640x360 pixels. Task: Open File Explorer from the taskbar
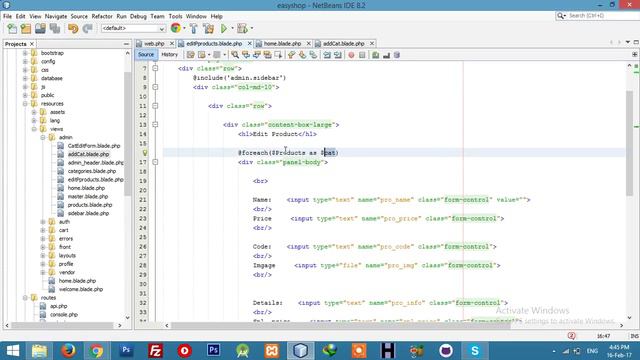[x=39, y=350]
